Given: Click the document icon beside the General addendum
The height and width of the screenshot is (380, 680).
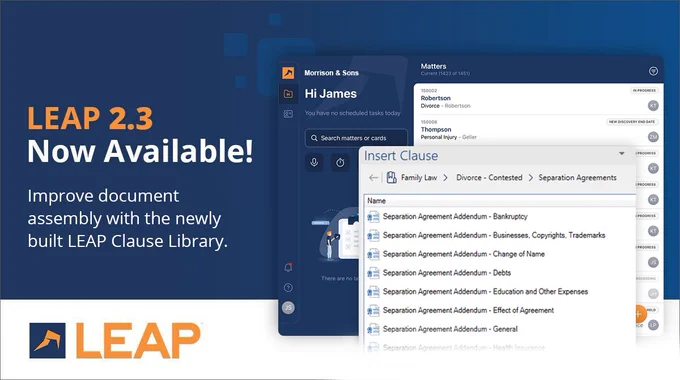Looking at the screenshot, I should 373,329.
